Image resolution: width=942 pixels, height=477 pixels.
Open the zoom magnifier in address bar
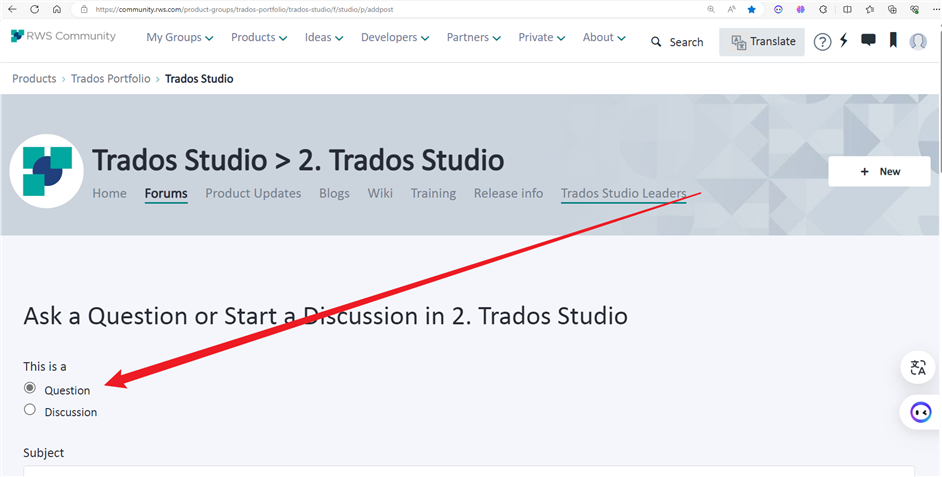[711, 9]
